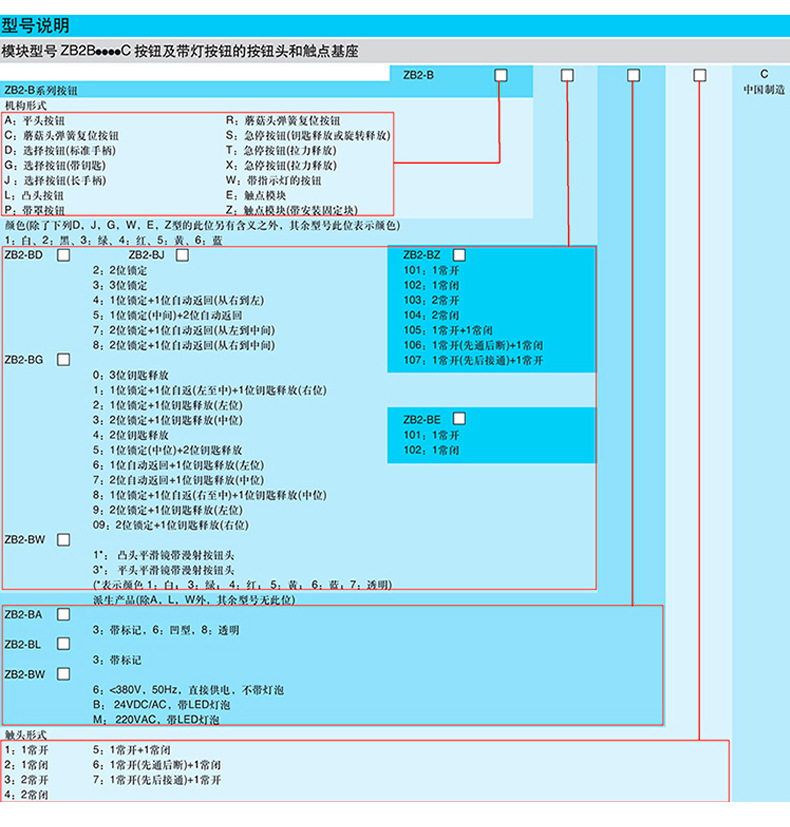The height and width of the screenshot is (827, 790).
Task: Tick the ZB2-BG checkbox
Action: (x=64, y=358)
